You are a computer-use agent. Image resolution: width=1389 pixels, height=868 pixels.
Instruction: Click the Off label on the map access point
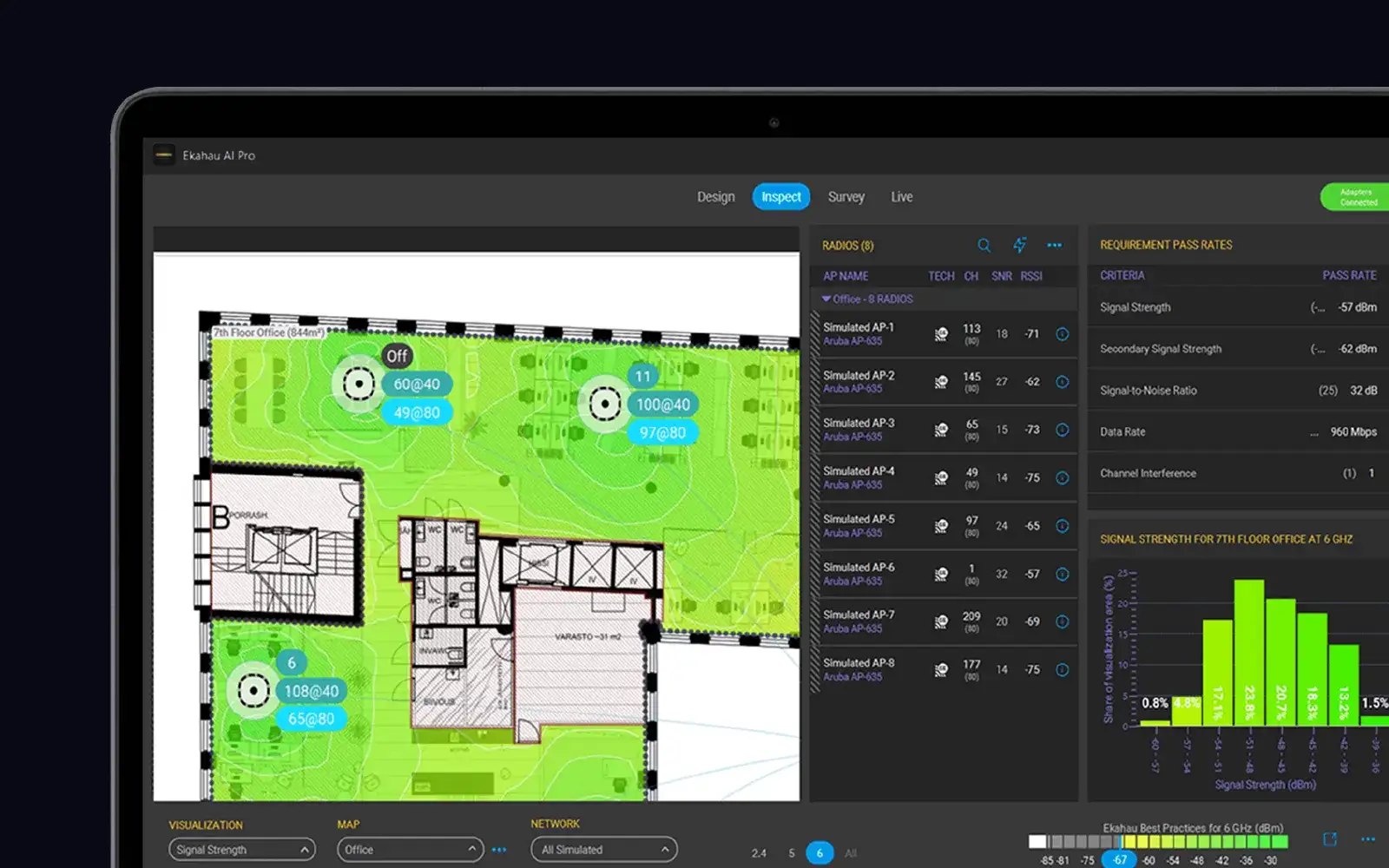[x=397, y=356]
